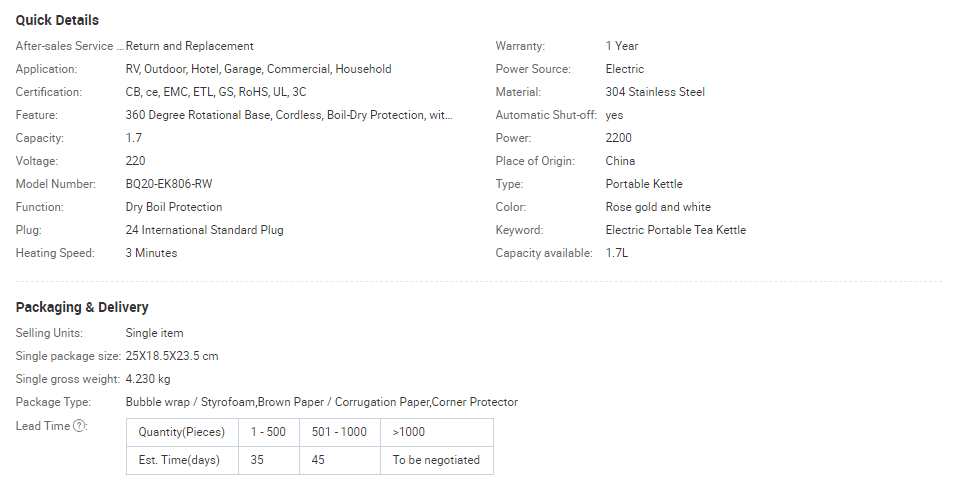Click the Rose gold and white color value
Image resolution: width=955 pixels, height=487 pixels.
tap(658, 207)
